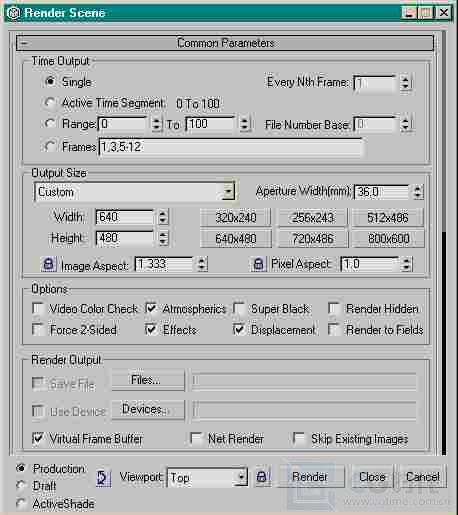
Task: Click the Render Scene title bar app icon
Action: coord(13,13)
